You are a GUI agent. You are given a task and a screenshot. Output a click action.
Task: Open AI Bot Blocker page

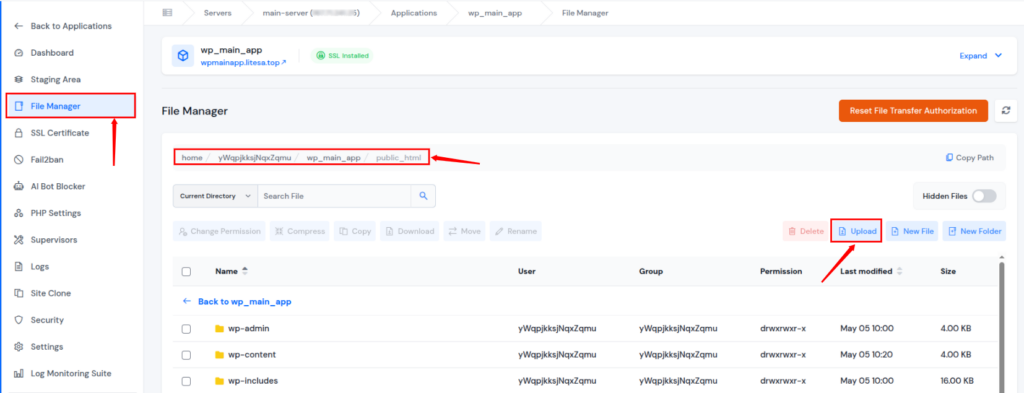[49, 186]
